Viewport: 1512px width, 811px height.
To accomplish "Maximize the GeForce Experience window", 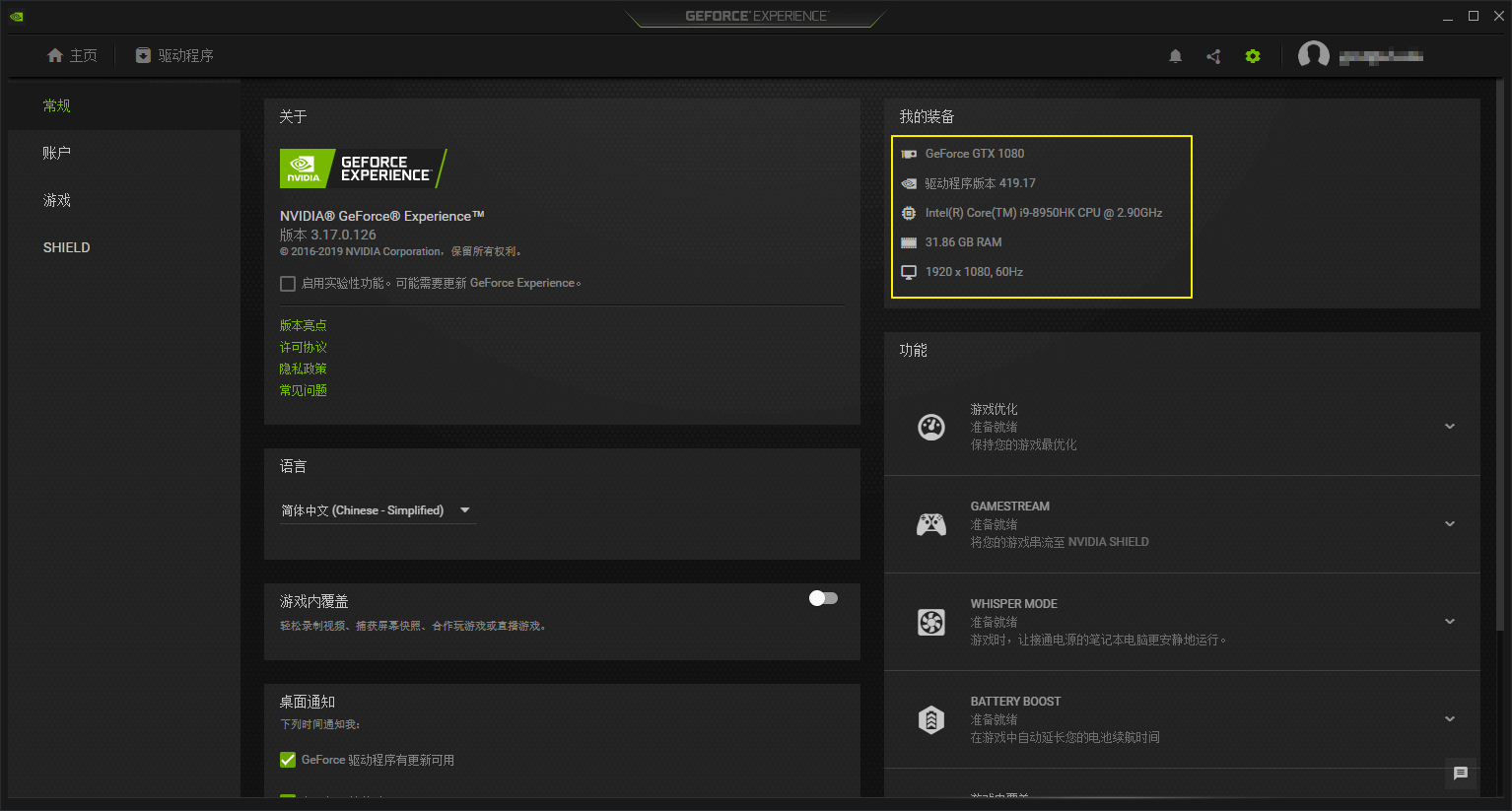I will pyautogui.click(x=1474, y=16).
